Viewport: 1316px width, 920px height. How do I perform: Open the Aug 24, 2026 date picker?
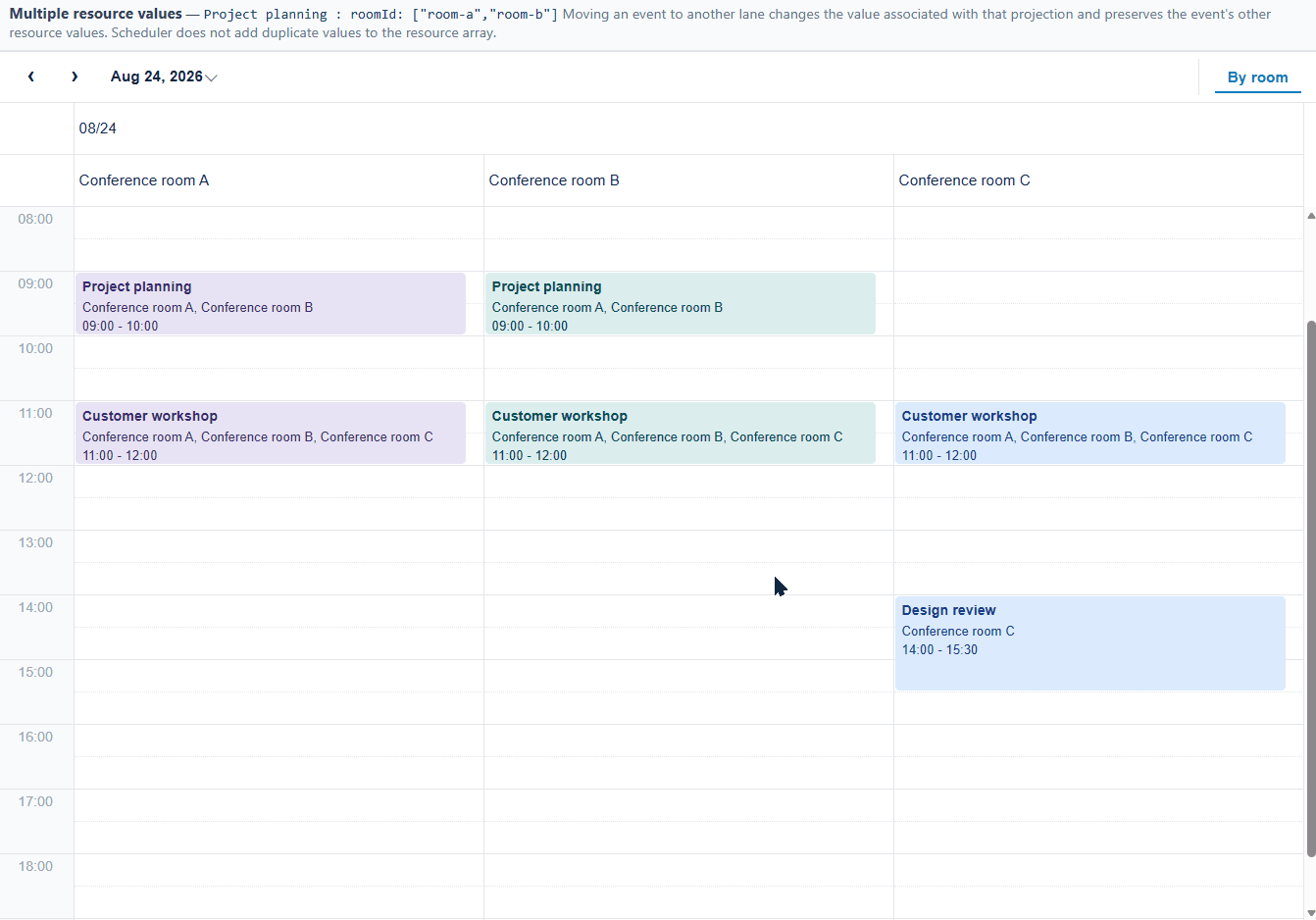pyautogui.click(x=164, y=77)
